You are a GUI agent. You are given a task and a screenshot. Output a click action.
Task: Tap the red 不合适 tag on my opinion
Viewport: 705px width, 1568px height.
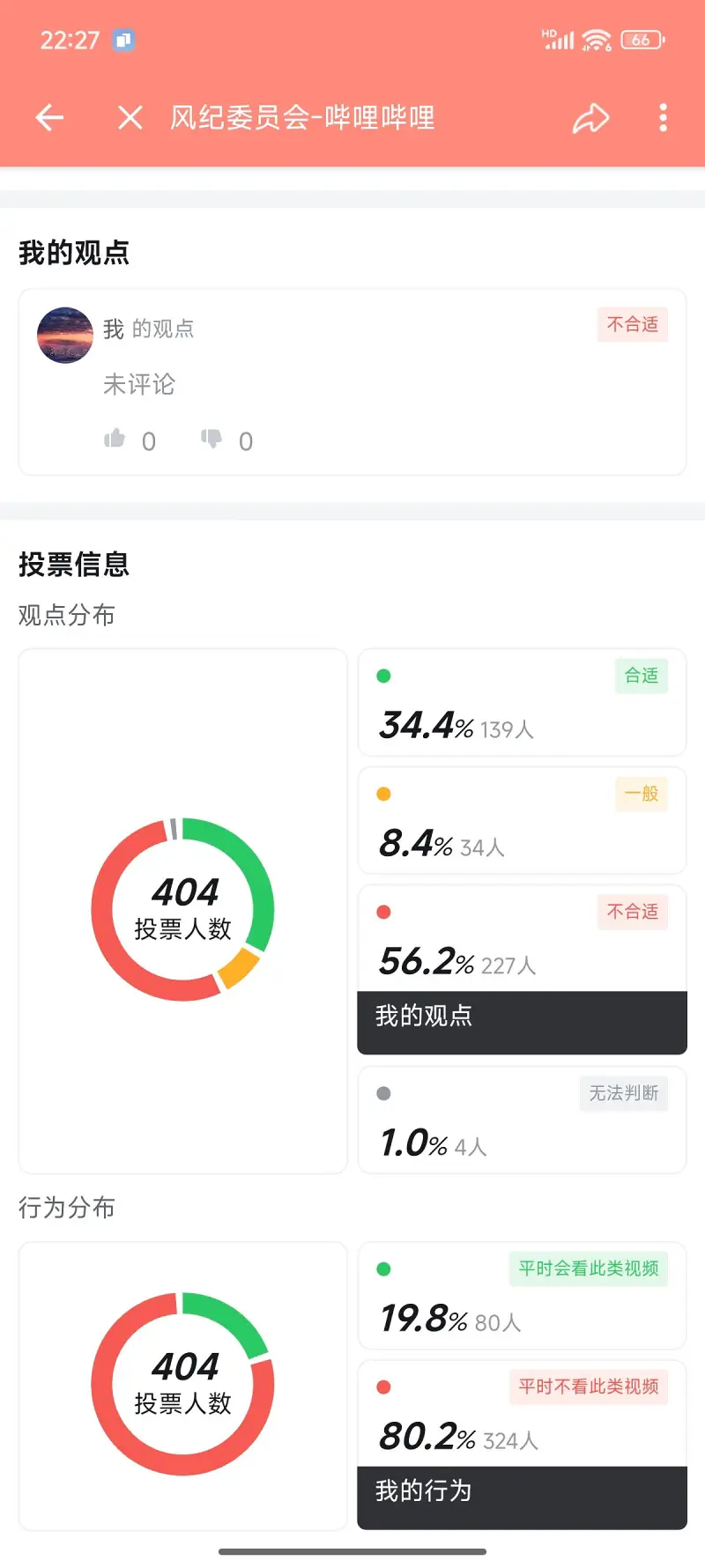(632, 325)
